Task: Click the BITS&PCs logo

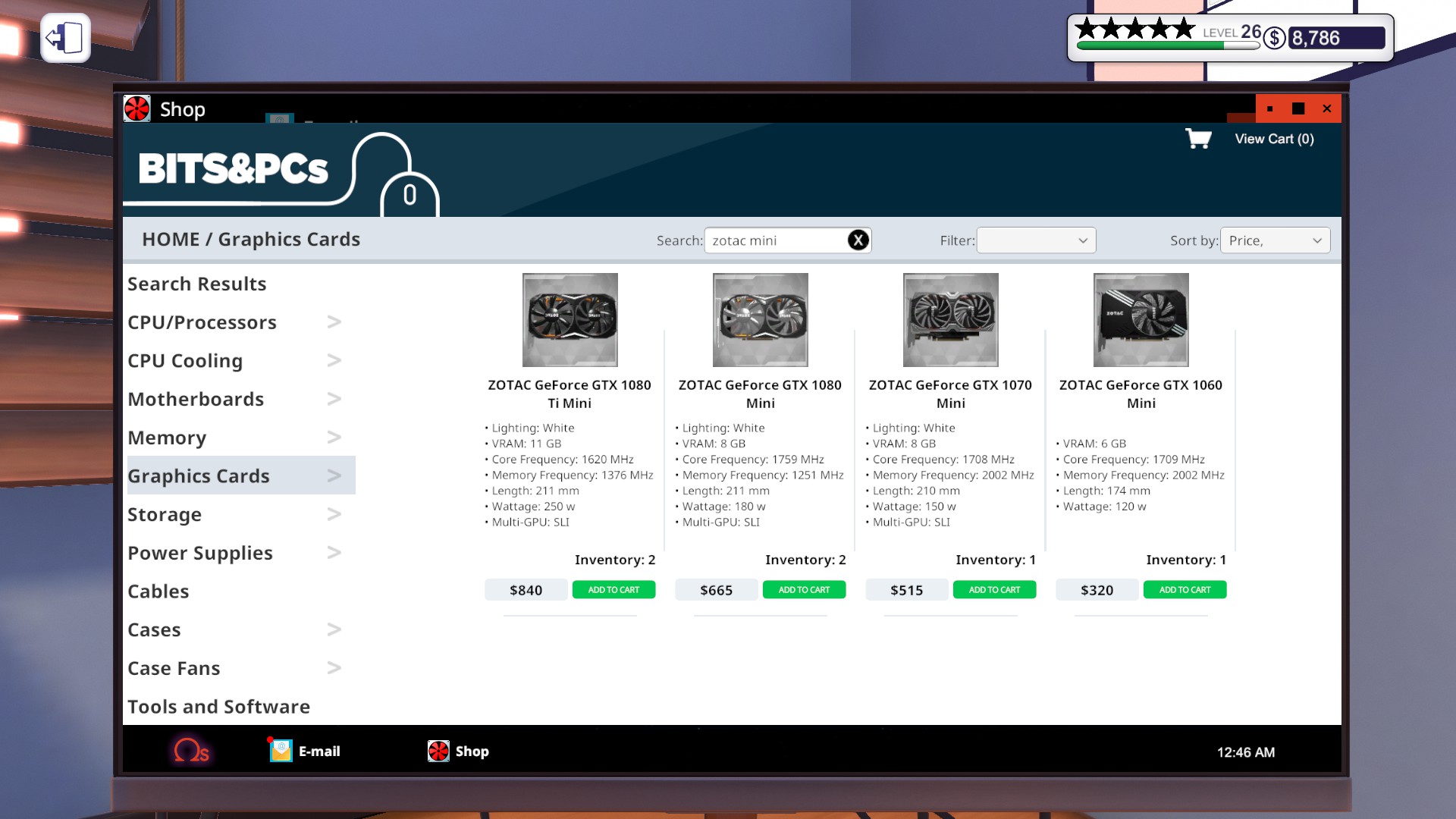Action: tap(234, 168)
